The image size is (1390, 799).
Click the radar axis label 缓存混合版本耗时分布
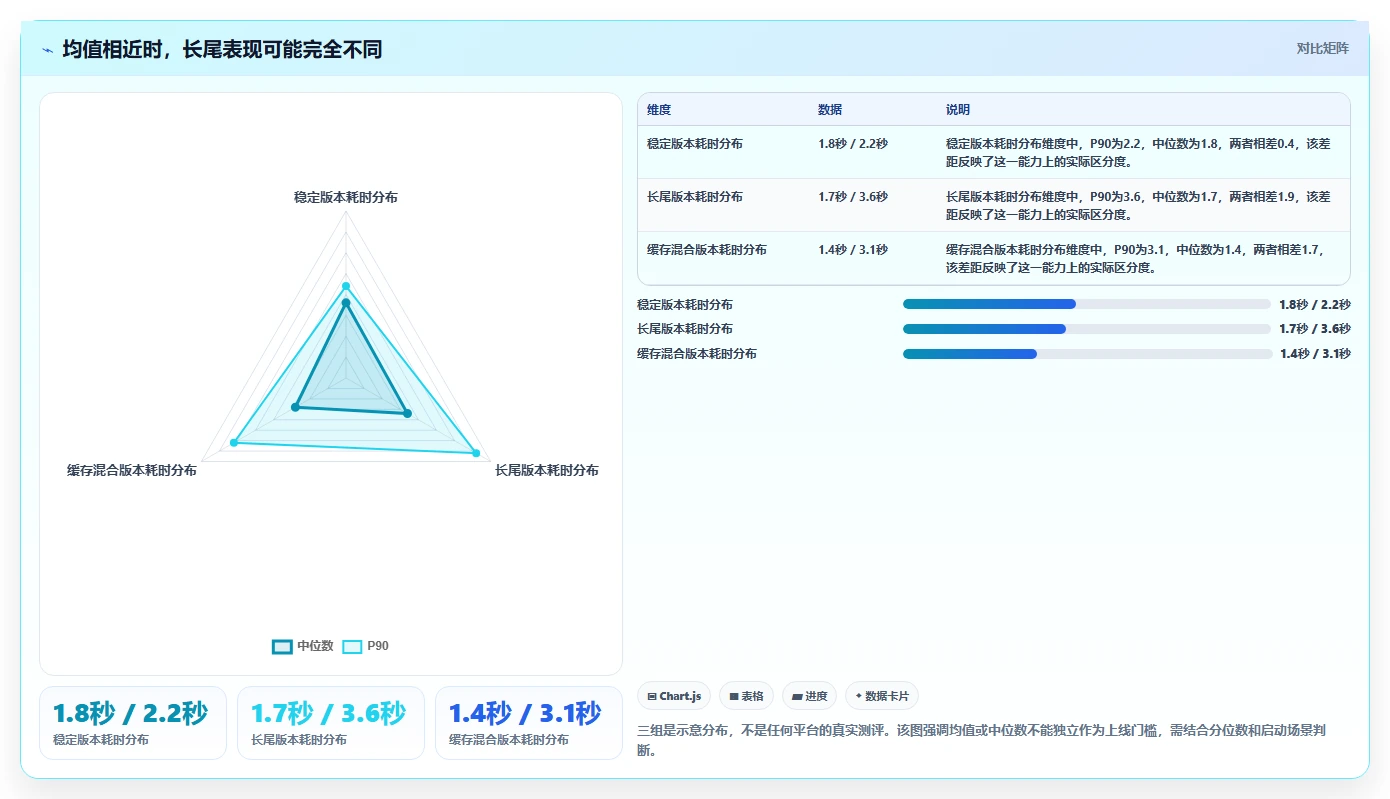[x=132, y=470]
